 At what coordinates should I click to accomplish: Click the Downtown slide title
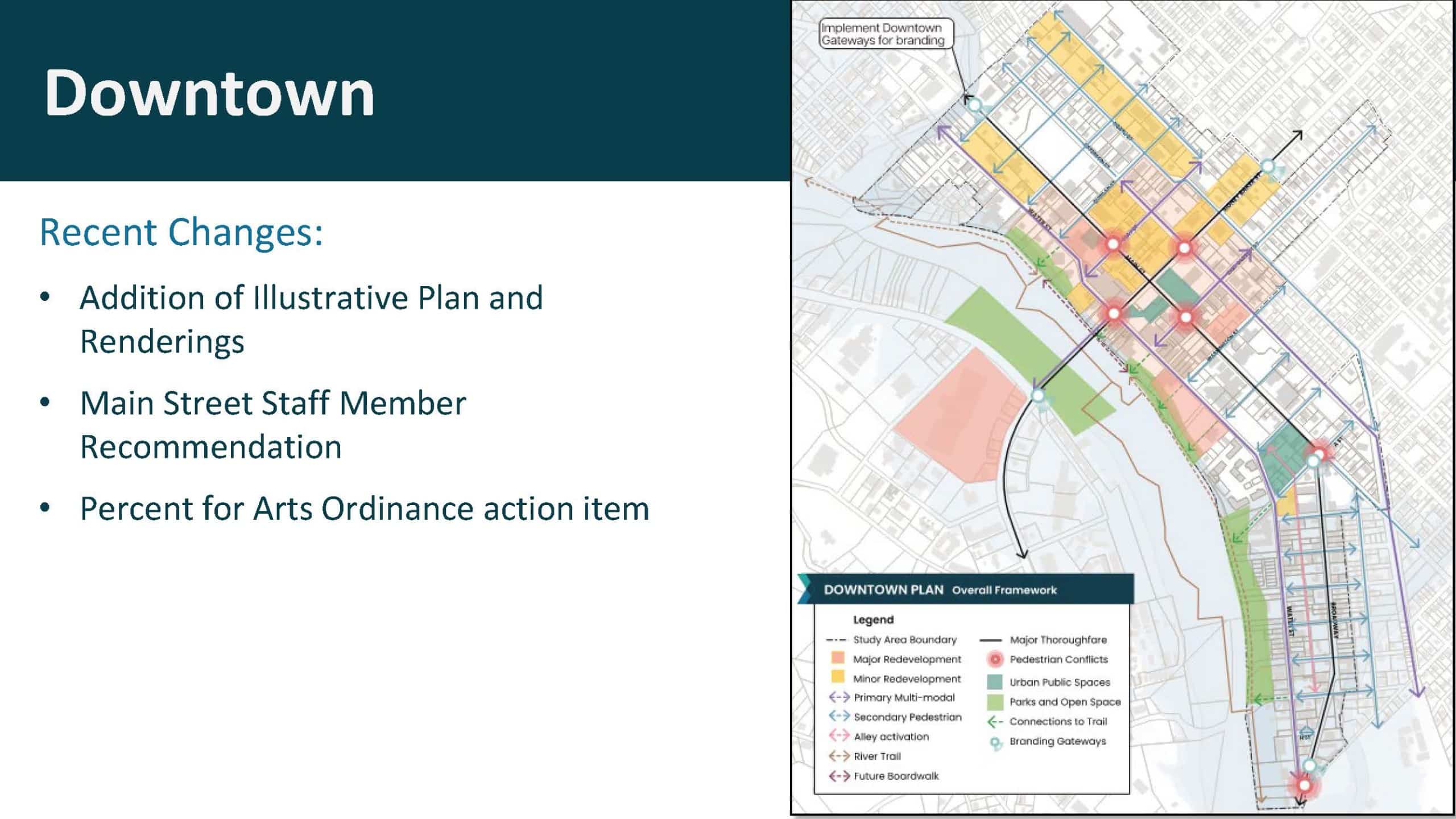pos(209,93)
